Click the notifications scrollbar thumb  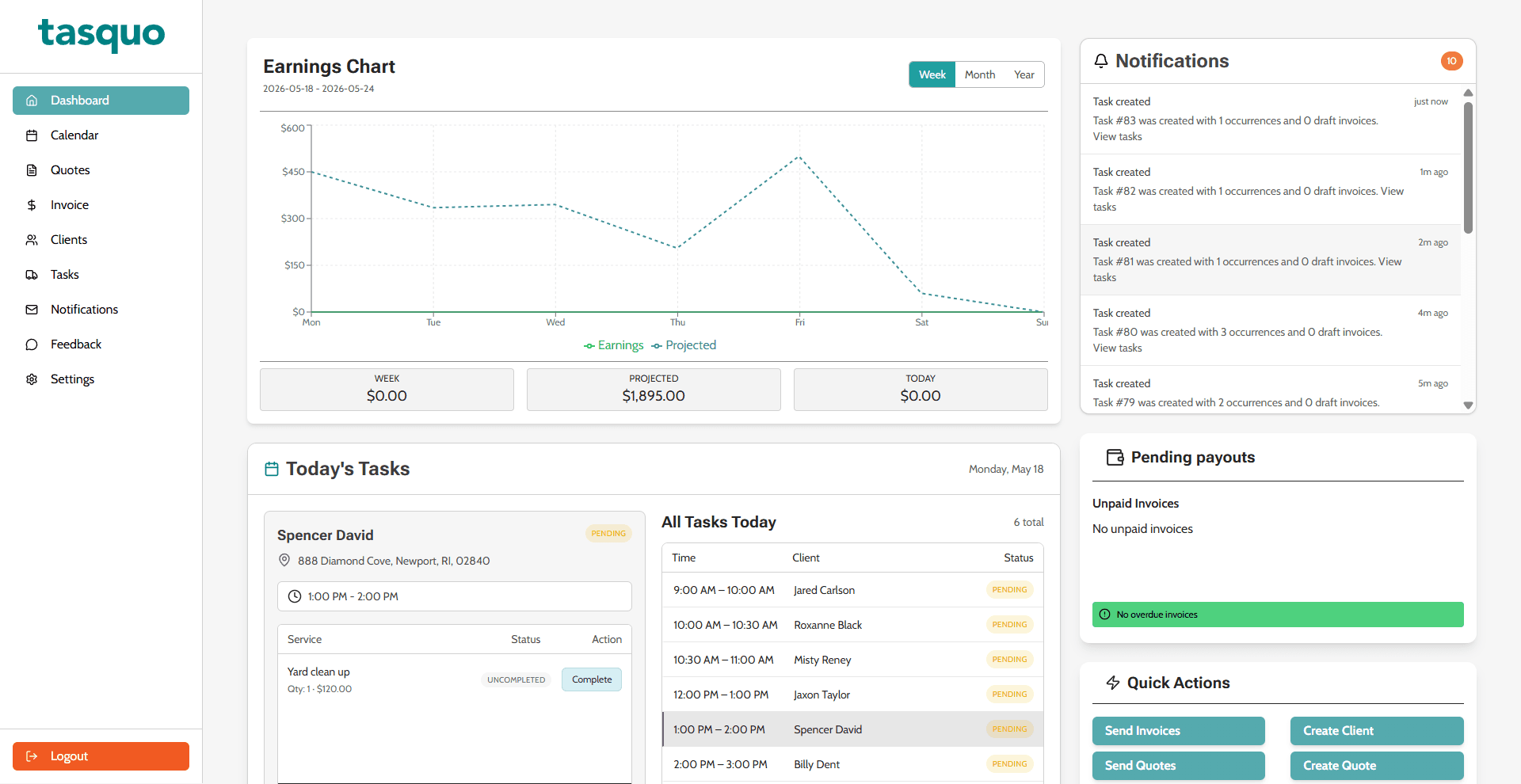point(1468,167)
